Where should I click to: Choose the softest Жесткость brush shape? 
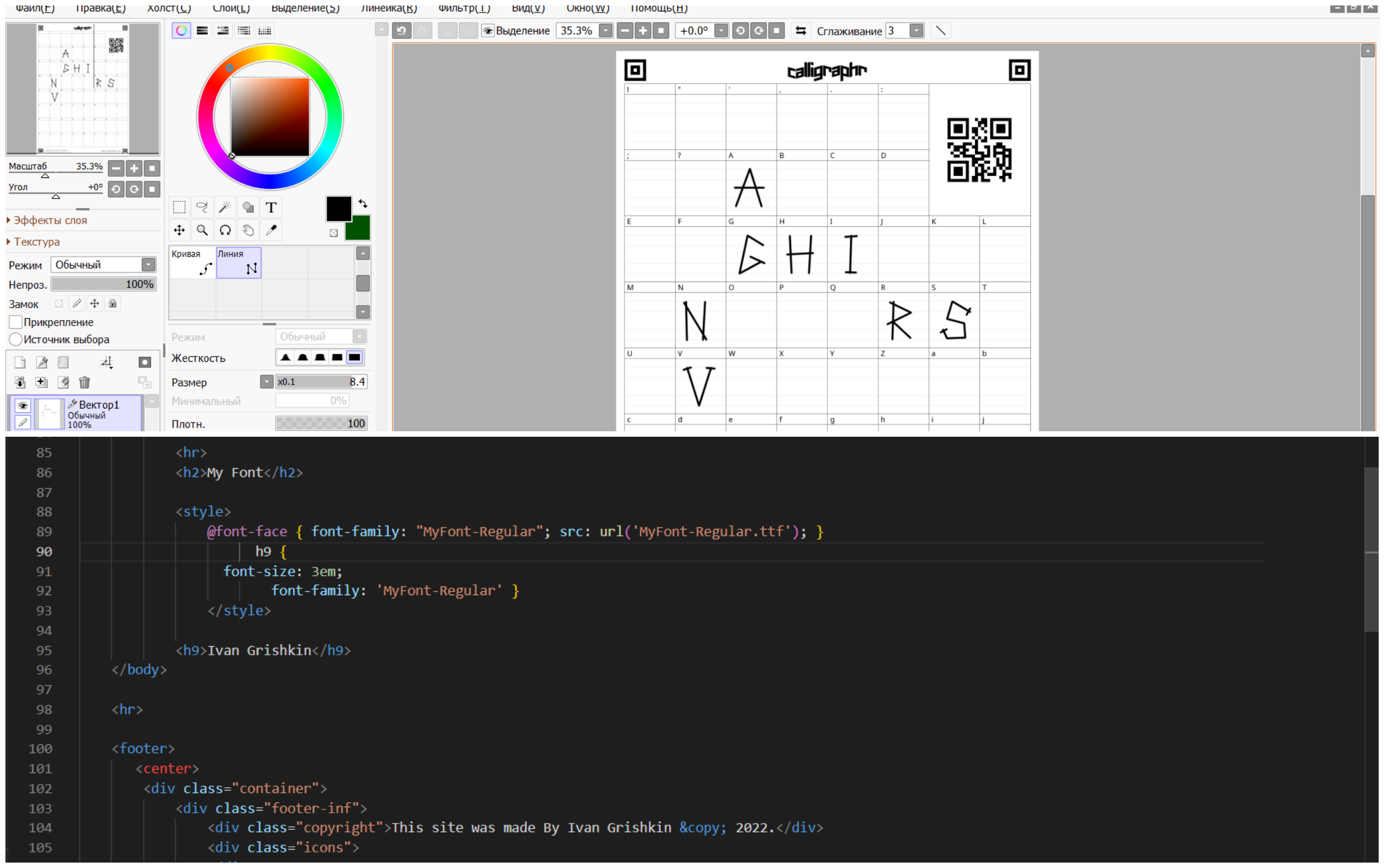coord(285,358)
